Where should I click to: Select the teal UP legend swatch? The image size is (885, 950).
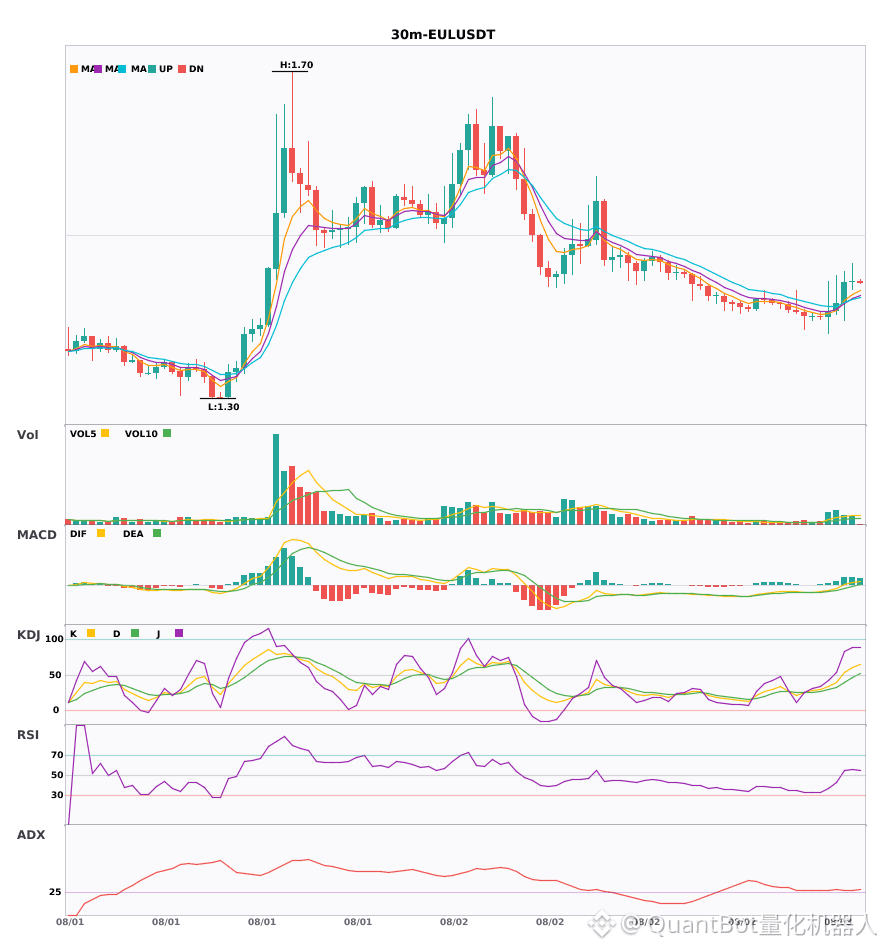click(x=152, y=69)
